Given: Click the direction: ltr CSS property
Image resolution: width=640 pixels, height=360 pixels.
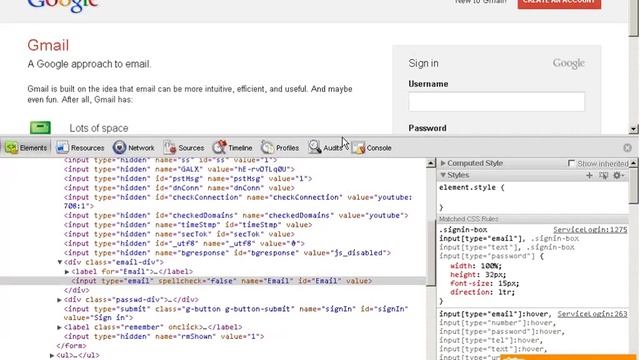Looking at the screenshot, I should point(482,292).
